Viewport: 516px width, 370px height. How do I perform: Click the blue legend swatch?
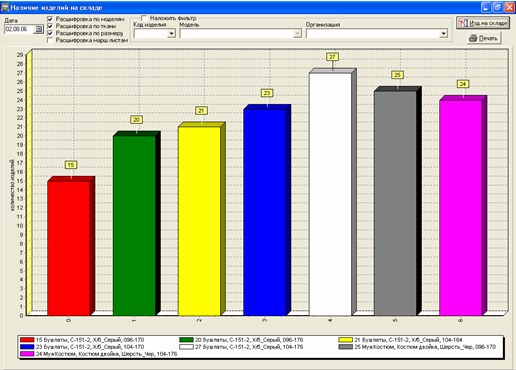[27, 347]
